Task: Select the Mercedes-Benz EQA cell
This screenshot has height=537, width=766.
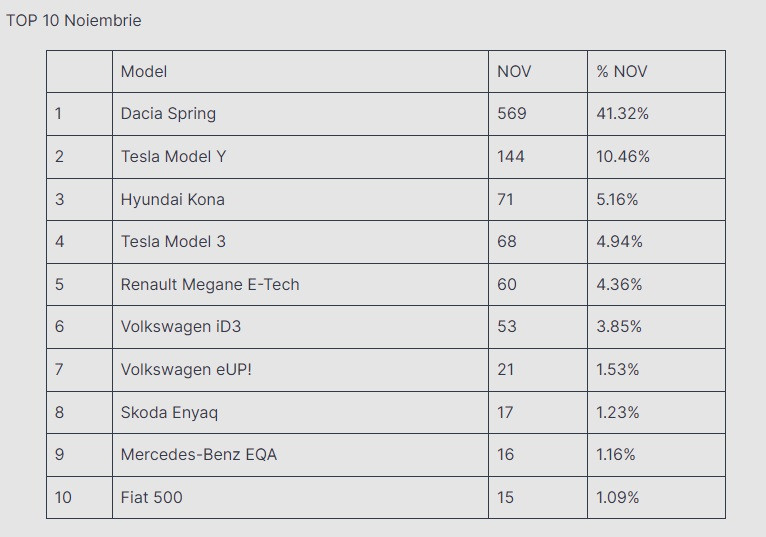Action: (x=198, y=454)
